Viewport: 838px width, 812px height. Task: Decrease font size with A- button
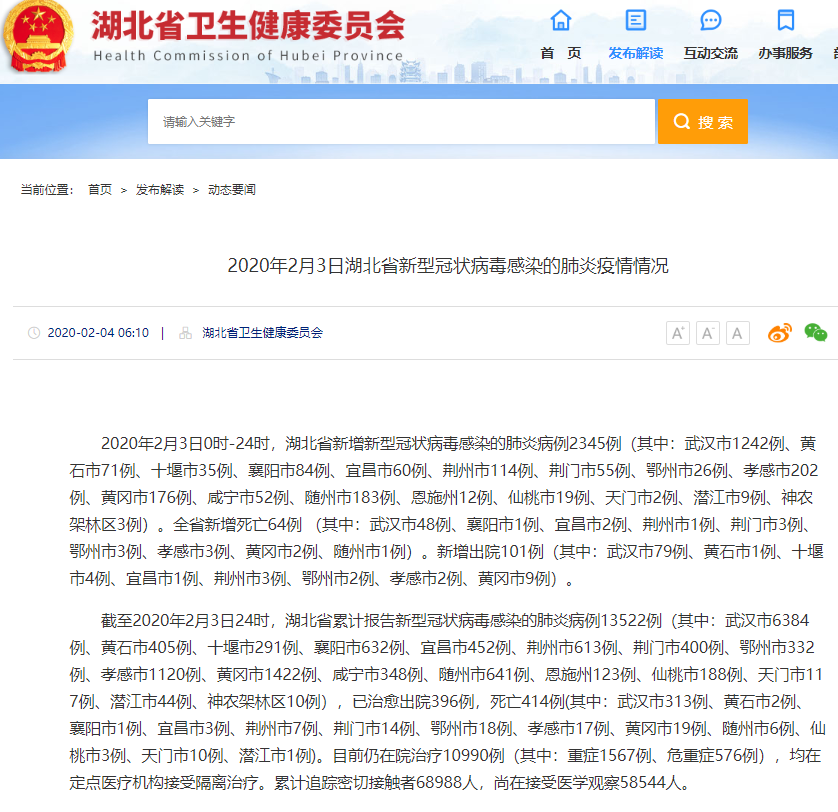(x=708, y=333)
